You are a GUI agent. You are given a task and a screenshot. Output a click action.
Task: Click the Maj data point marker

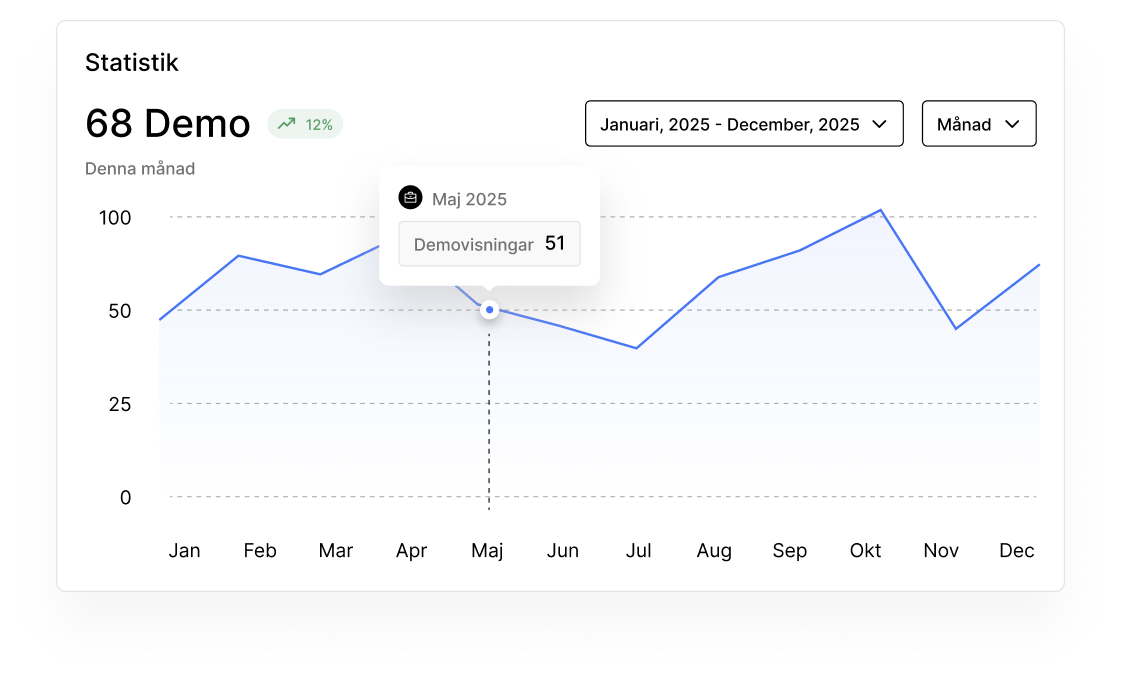click(489, 310)
